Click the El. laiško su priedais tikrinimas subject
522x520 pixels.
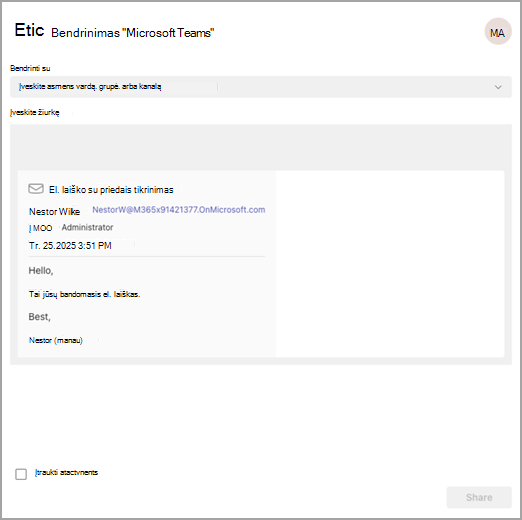pyautogui.click(x=111, y=190)
